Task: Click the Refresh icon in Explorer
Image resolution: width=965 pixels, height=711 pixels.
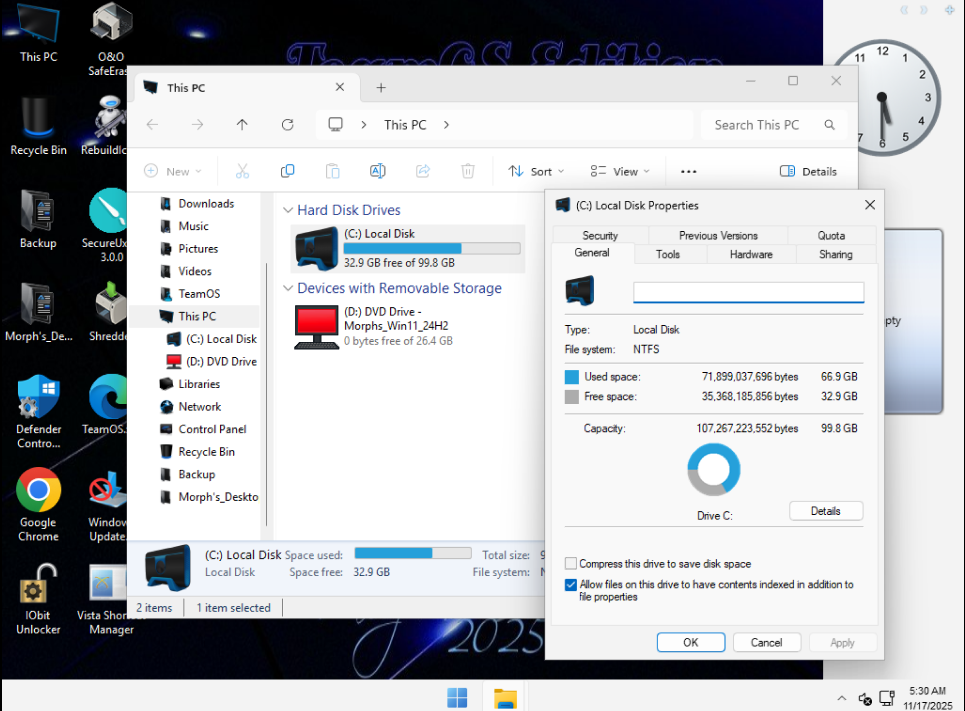Action: (x=288, y=125)
